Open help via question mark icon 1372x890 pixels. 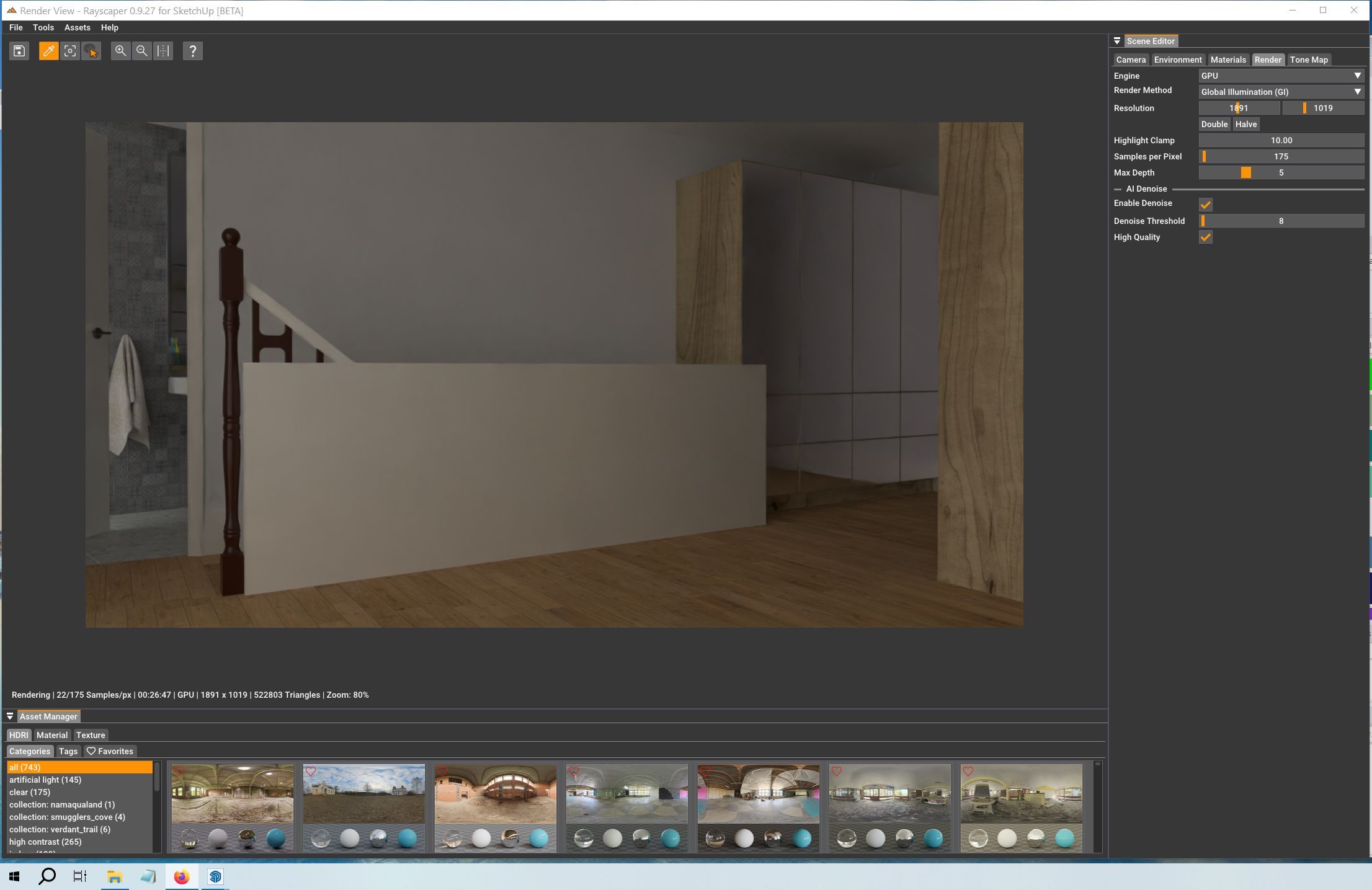[192, 51]
